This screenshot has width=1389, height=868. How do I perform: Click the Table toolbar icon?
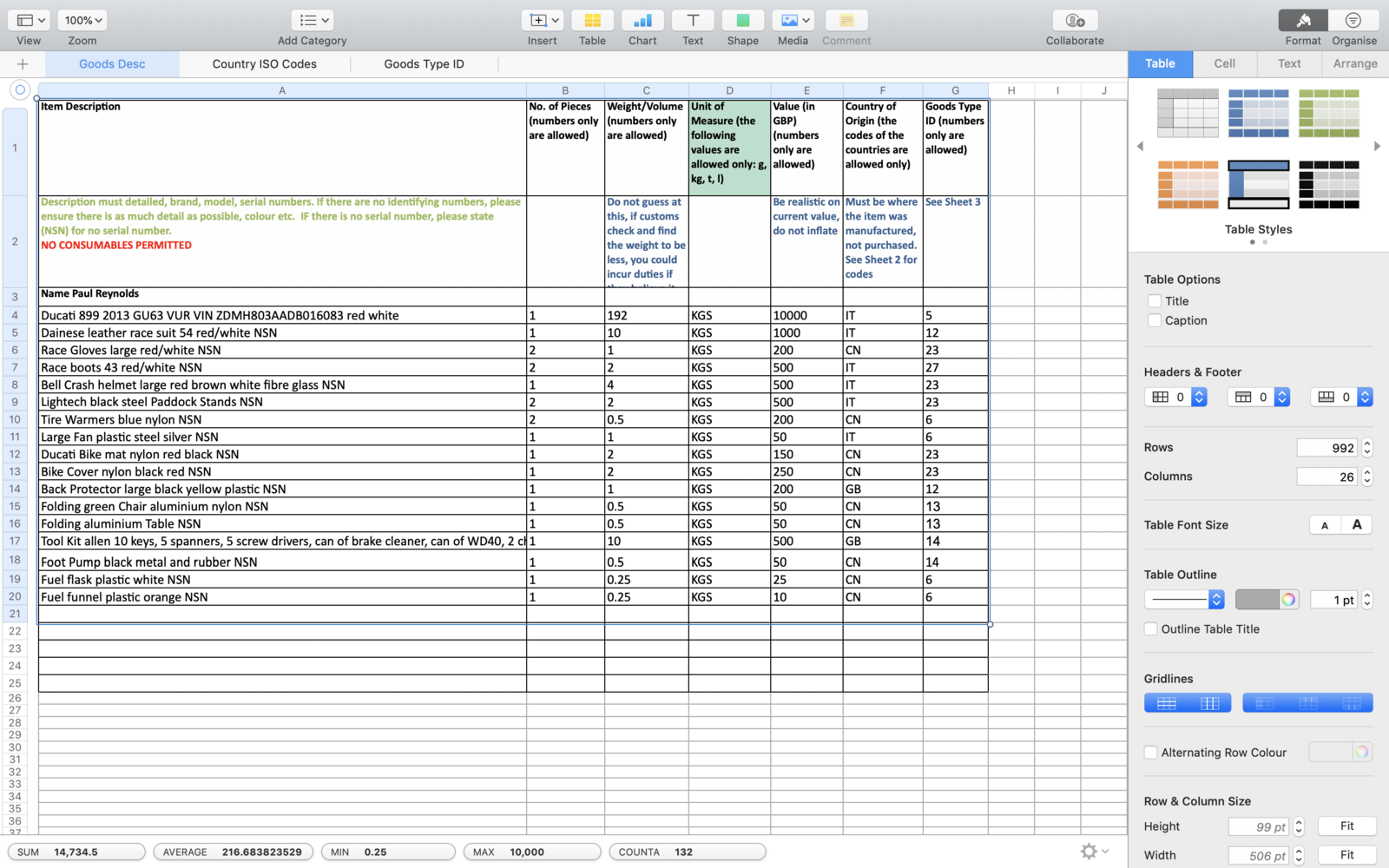(x=592, y=21)
